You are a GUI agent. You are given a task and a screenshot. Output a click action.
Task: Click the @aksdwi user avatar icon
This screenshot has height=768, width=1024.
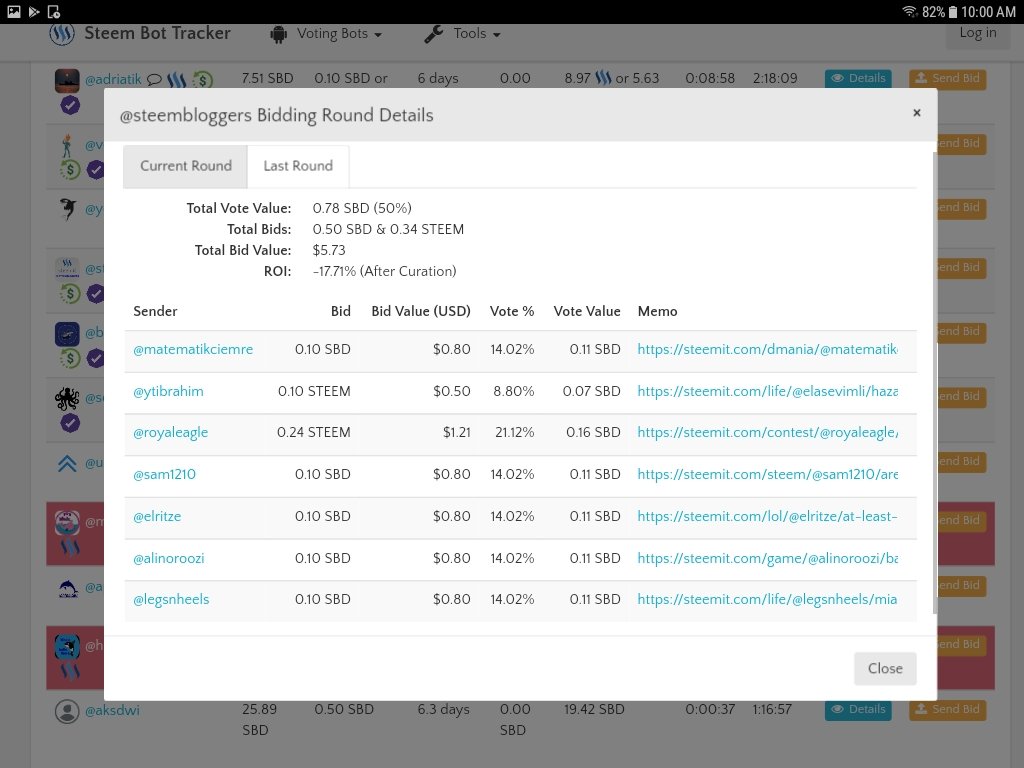[x=67, y=711]
